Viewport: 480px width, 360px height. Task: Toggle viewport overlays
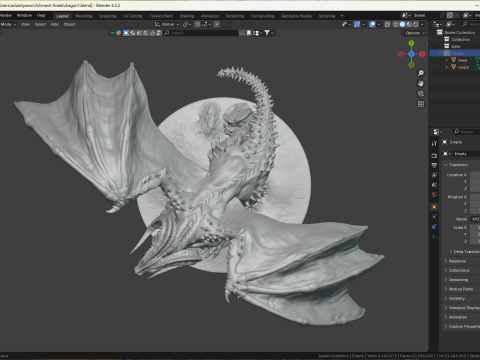pyautogui.click(x=372, y=24)
